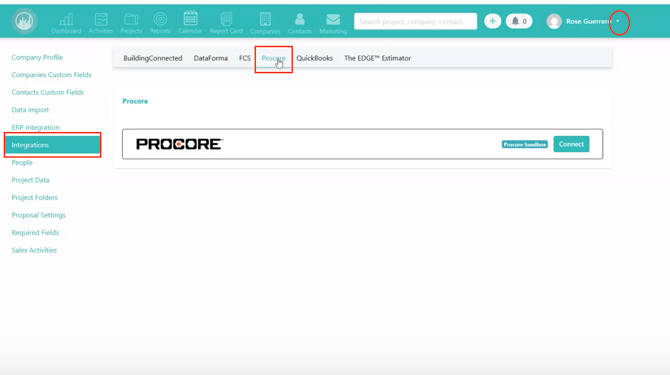The width and height of the screenshot is (670, 375).
Task: Open Company Profile in the sidebar
Action: click(x=37, y=57)
